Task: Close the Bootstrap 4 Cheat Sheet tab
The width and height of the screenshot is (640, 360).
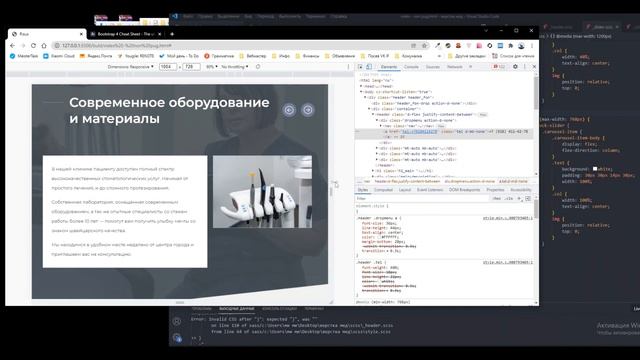Action: (x=160, y=34)
